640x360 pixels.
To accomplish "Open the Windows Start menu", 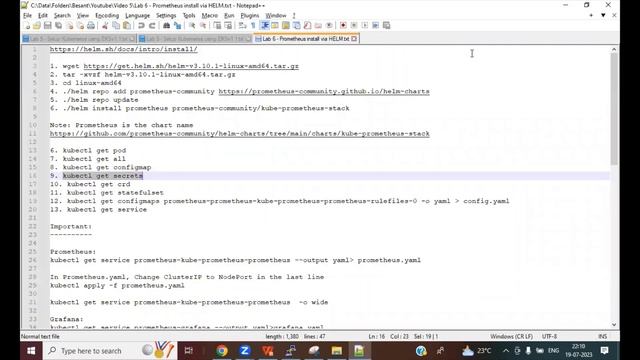I will [x=31, y=351].
